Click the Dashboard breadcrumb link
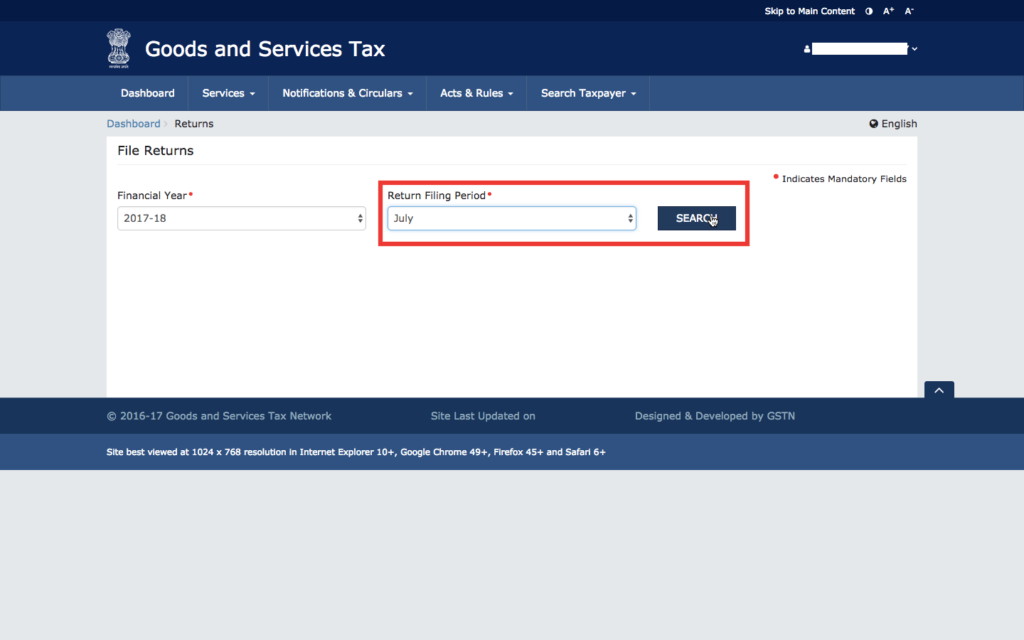Image resolution: width=1024 pixels, height=640 pixels. pos(133,124)
